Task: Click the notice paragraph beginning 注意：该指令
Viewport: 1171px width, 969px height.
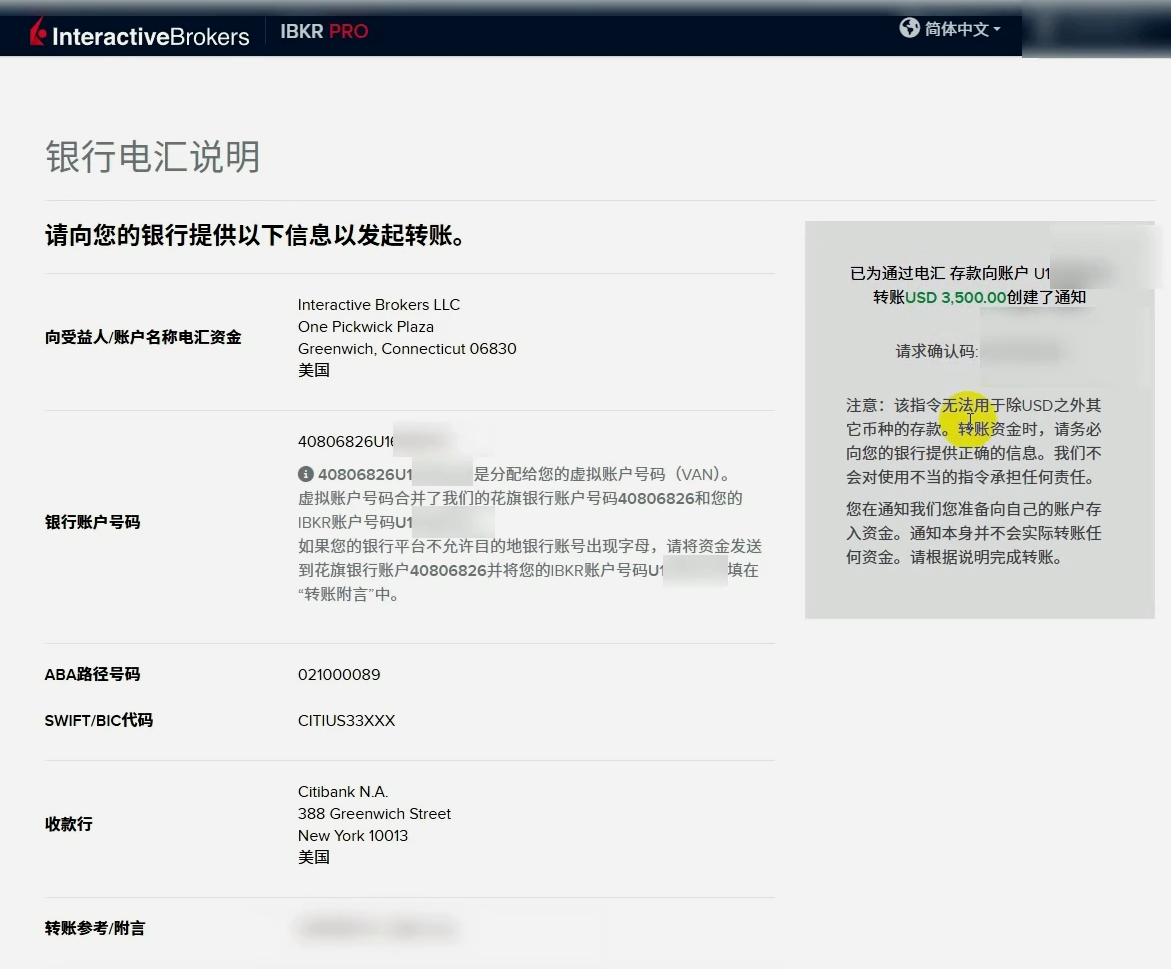Action: pyautogui.click(x=974, y=441)
